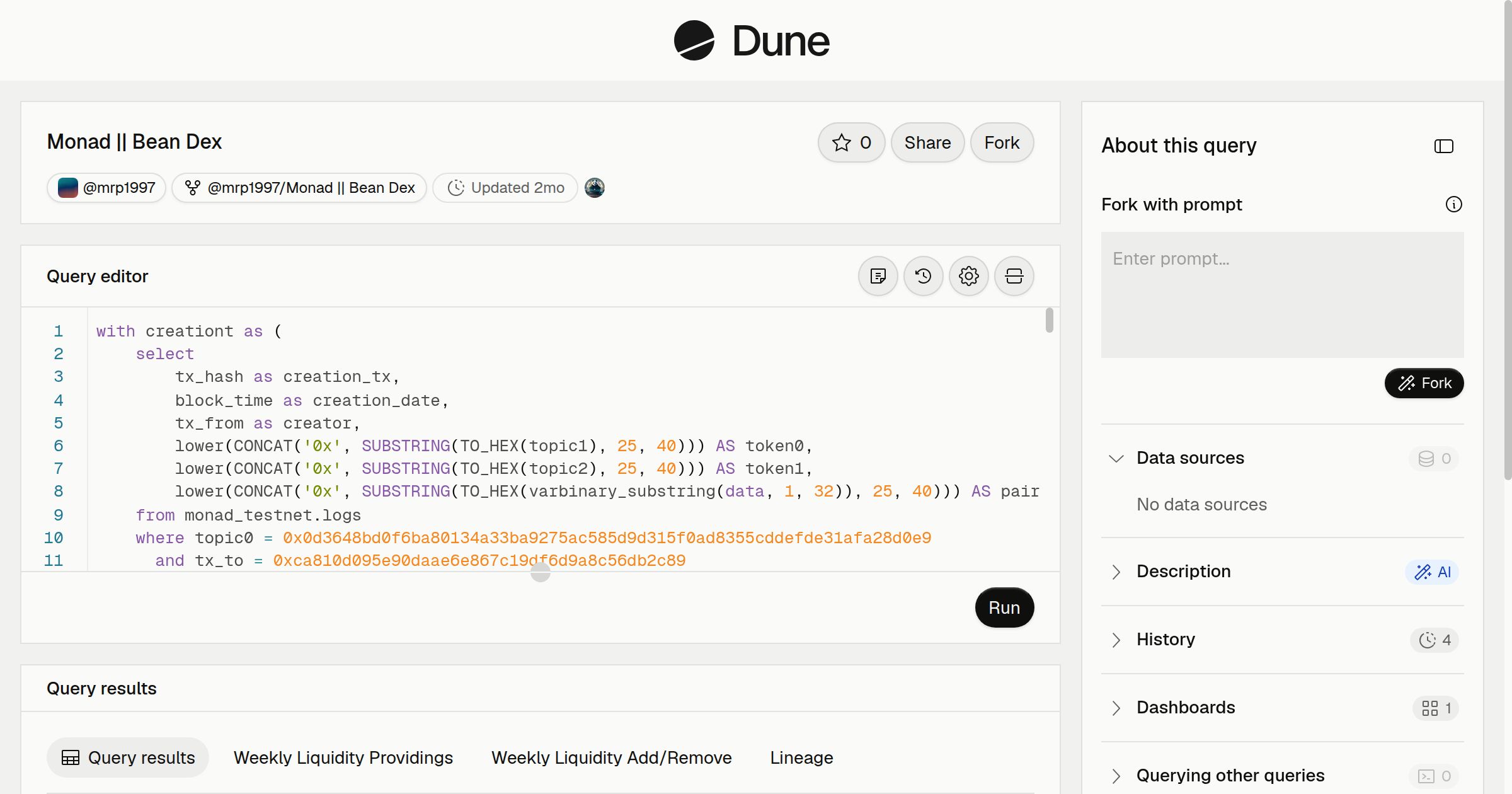Open version history icon in the query editor
This screenshot has height=794, width=1512.
[923, 276]
